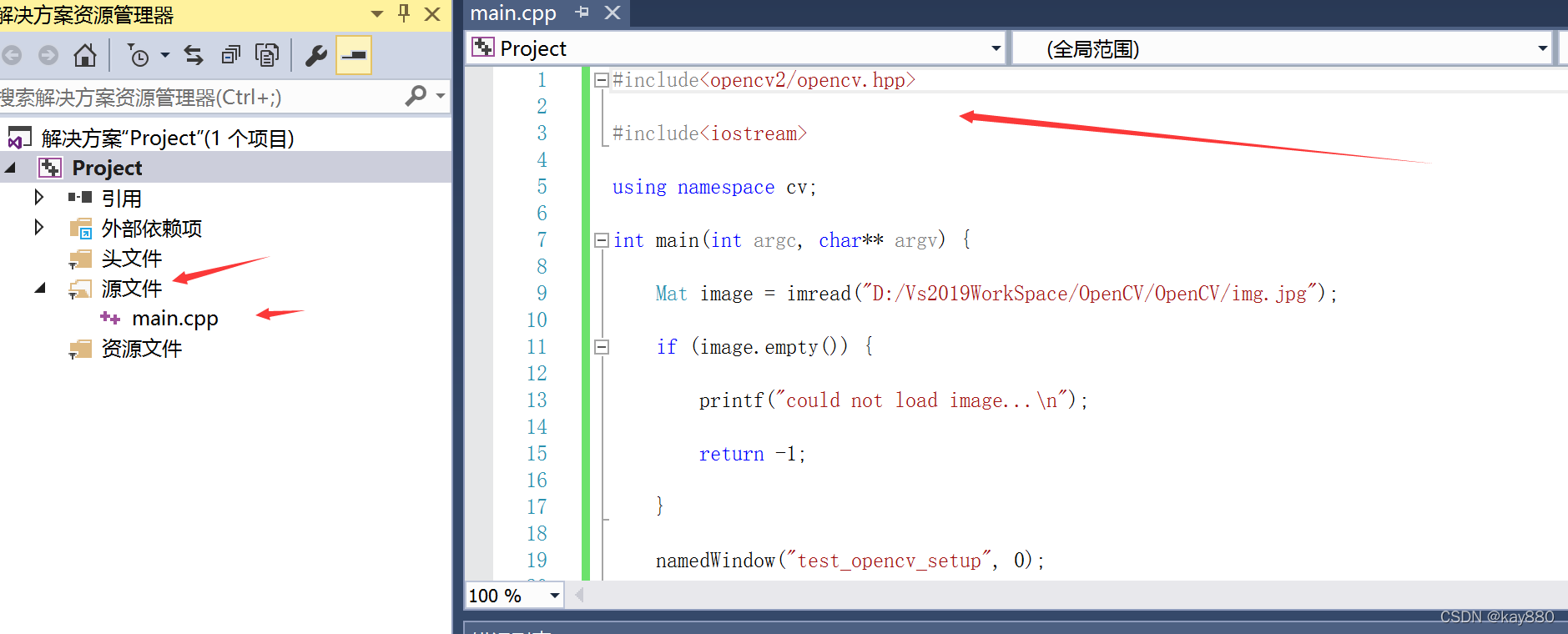The image size is (1568, 634).
Task: Click '<iostream>' include on line 3
Action: (x=754, y=133)
